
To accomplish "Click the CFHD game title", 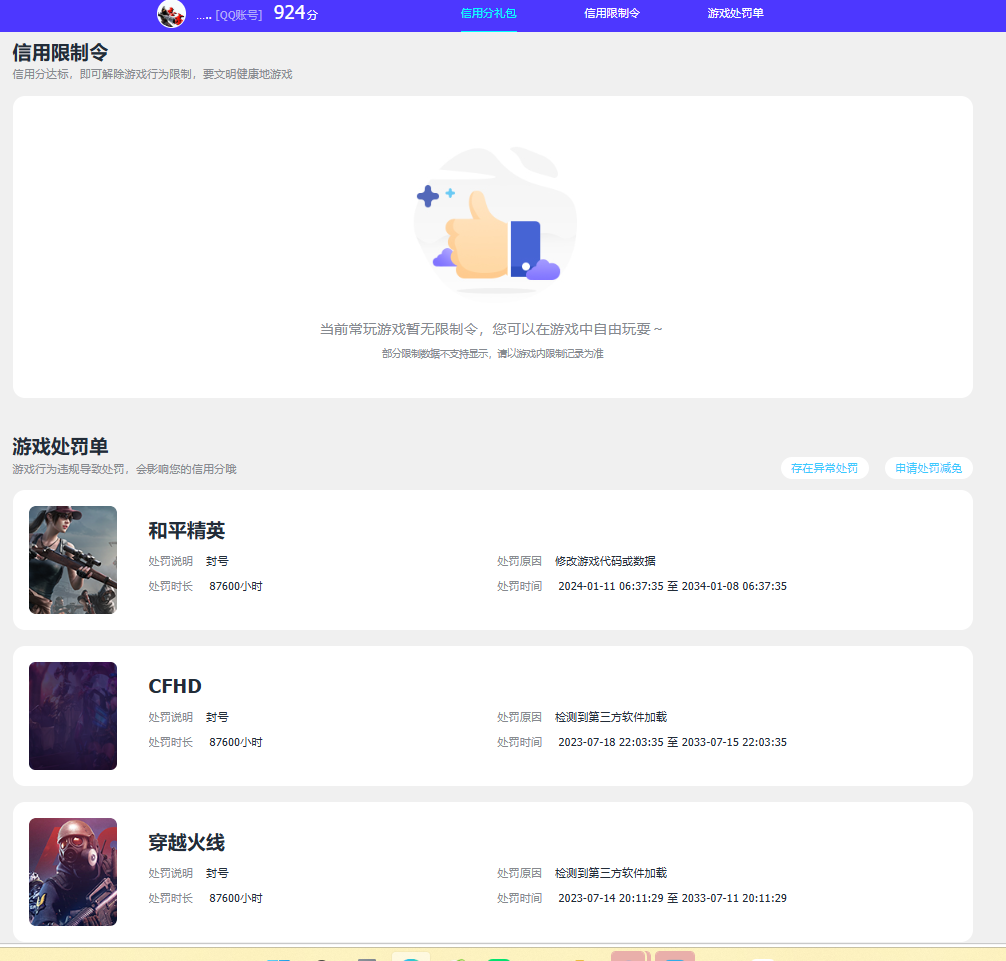I will (x=175, y=686).
